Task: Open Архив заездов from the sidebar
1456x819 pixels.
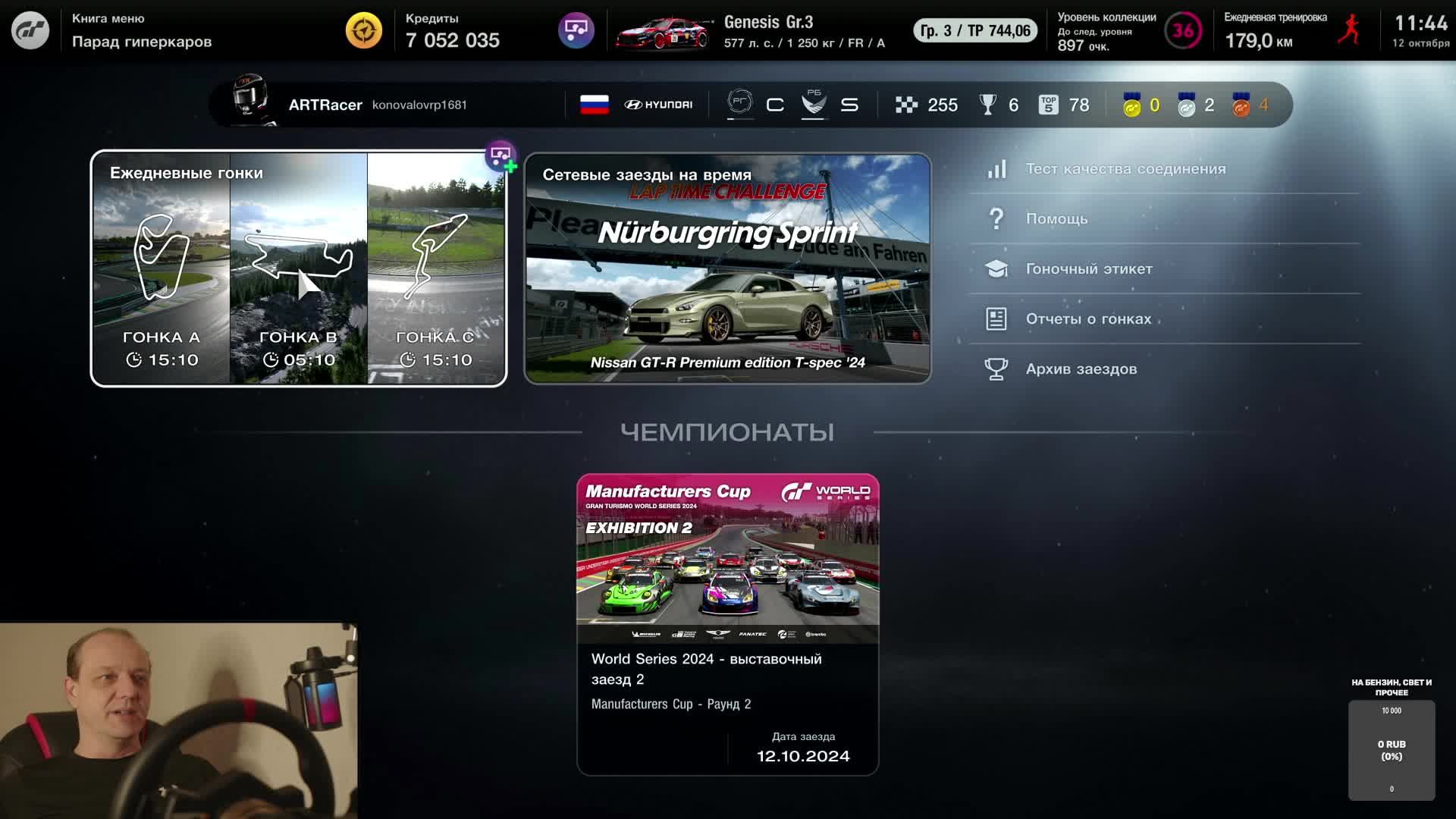Action: [x=1081, y=369]
